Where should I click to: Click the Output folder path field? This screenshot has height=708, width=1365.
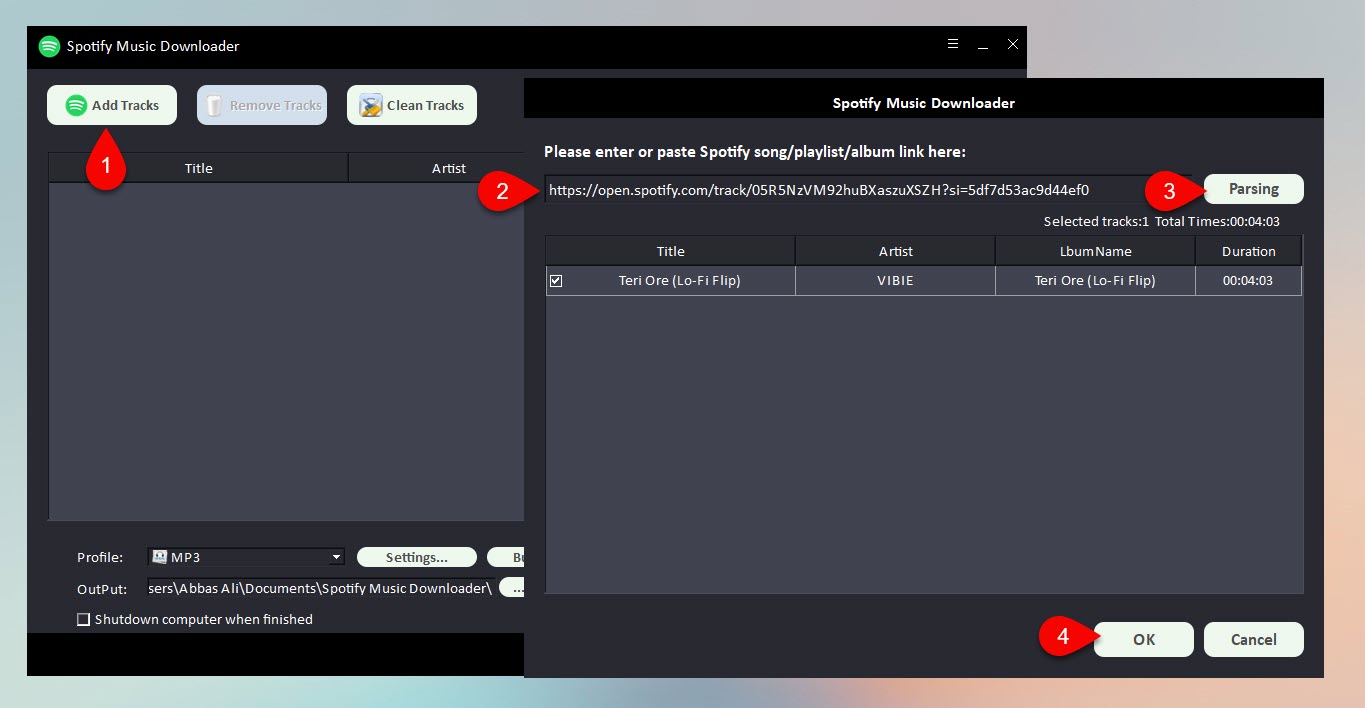coord(320,588)
